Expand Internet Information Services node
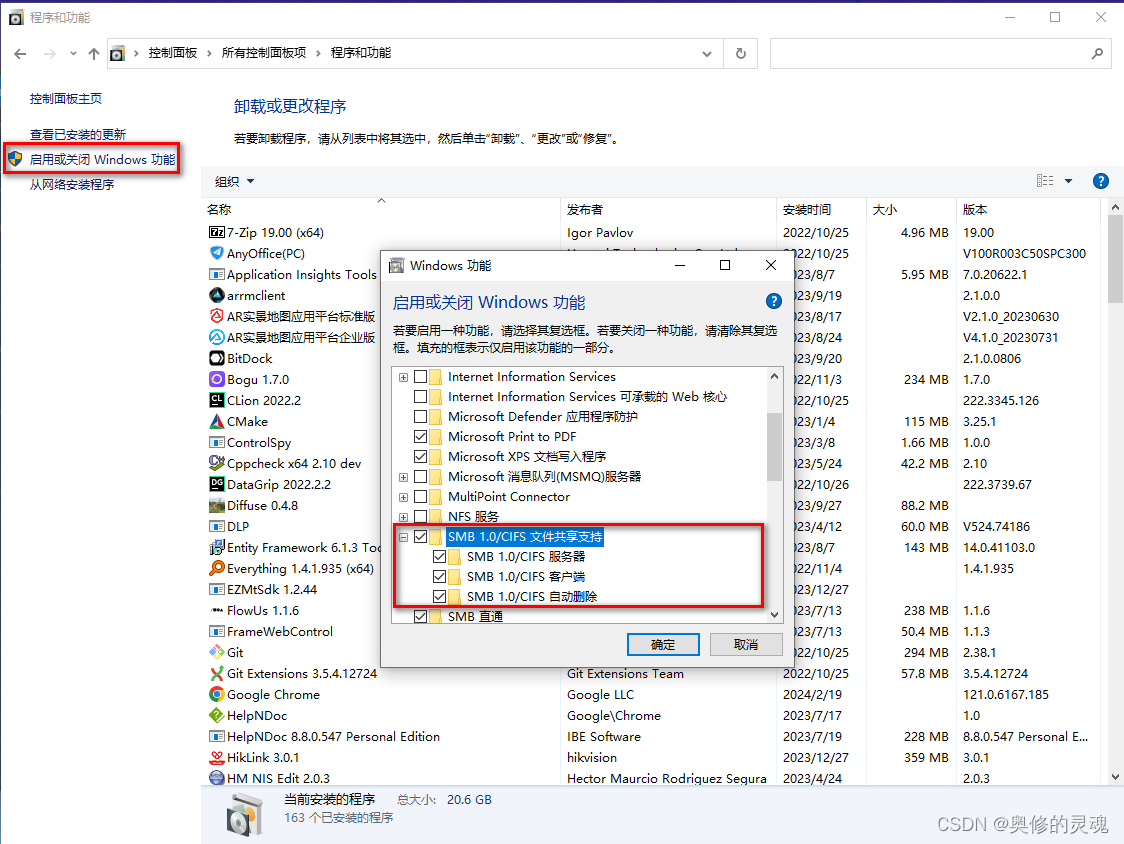Screen dimensions: 1124x844 404,377
